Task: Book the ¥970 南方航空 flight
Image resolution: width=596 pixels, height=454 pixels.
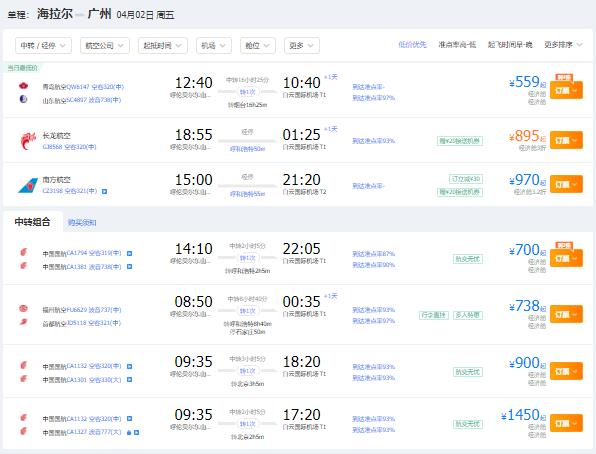Action: [x=566, y=184]
